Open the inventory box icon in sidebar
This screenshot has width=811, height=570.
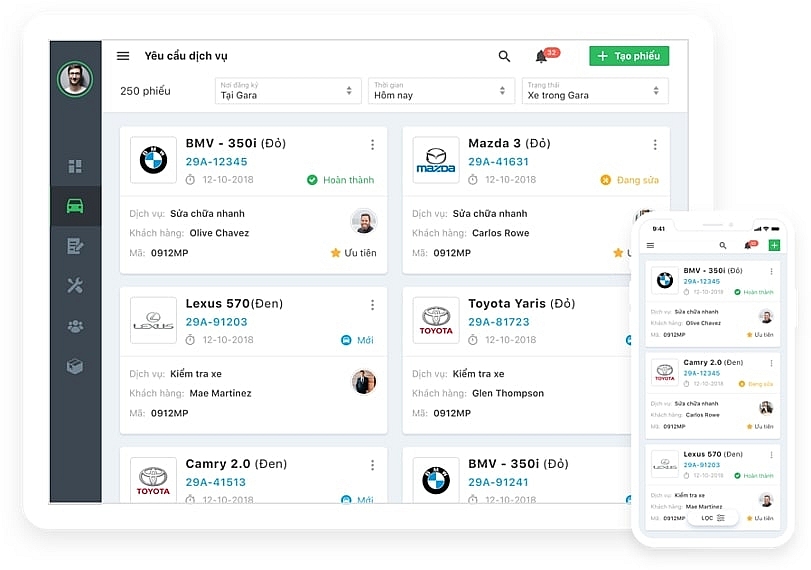pos(75,366)
